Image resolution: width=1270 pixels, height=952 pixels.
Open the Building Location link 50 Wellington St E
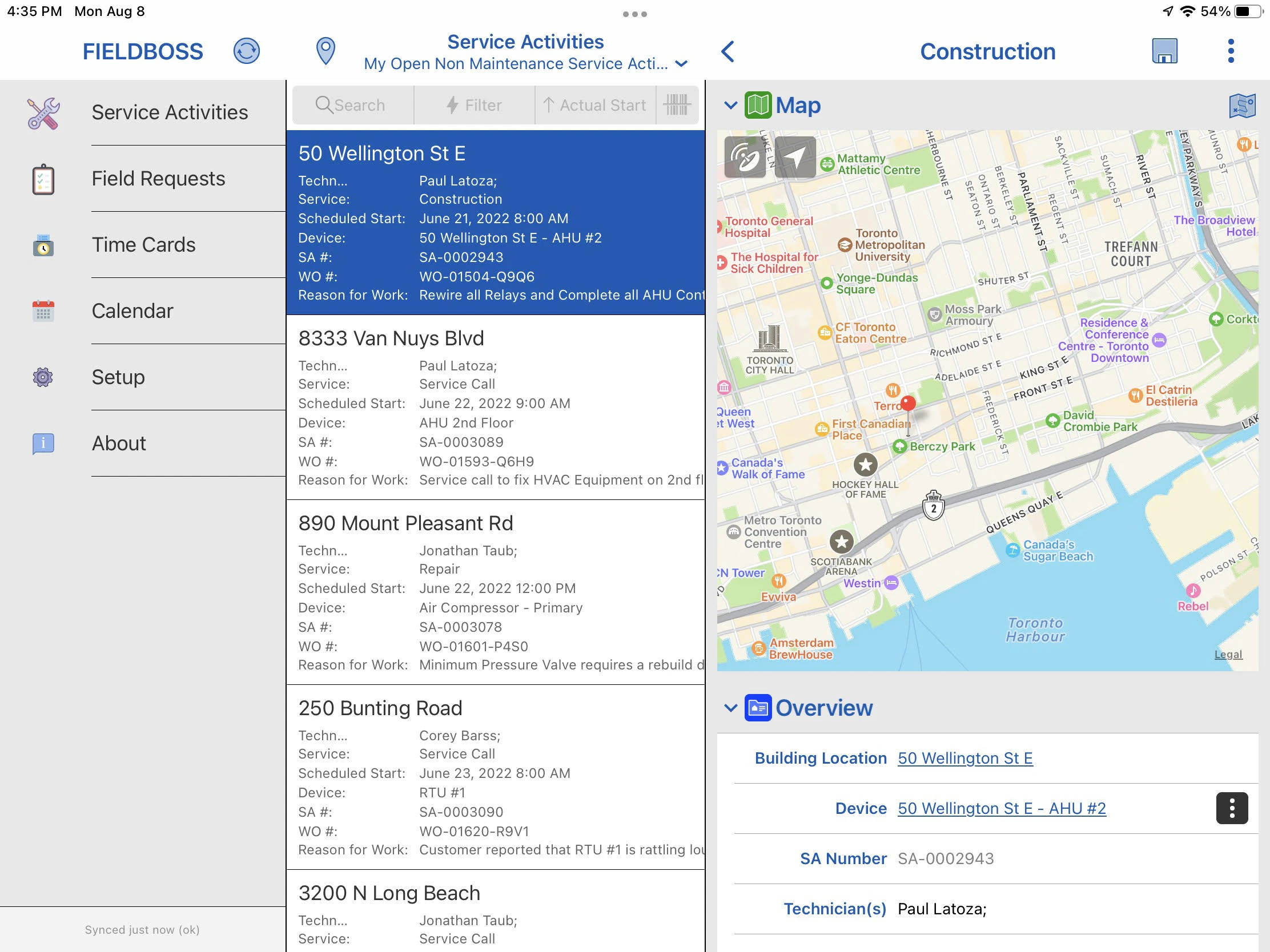[x=964, y=758]
